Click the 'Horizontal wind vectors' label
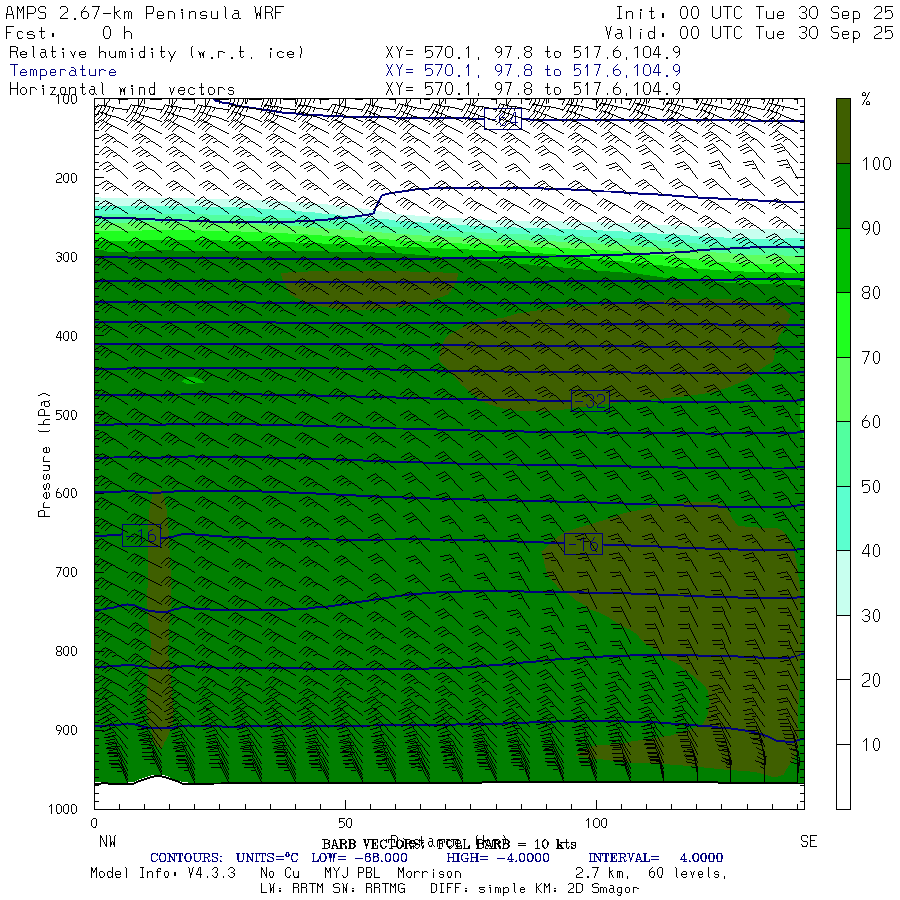Viewport: 900px width, 900px height. click(122, 90)
